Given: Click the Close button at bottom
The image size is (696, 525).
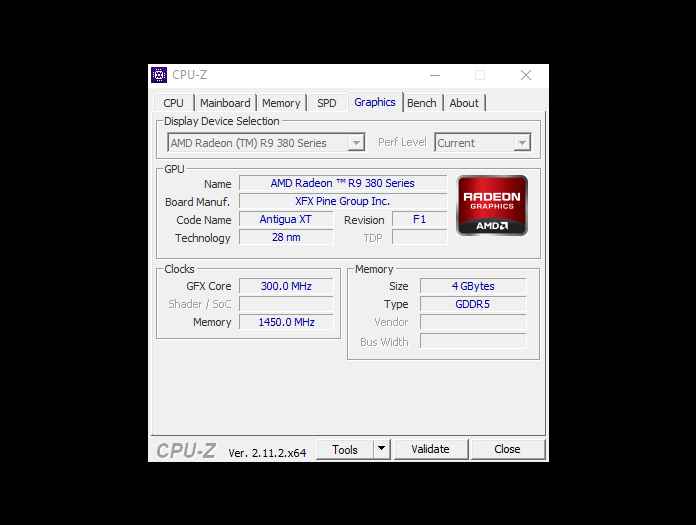Looking at the screenshot, I should point(507,449).
